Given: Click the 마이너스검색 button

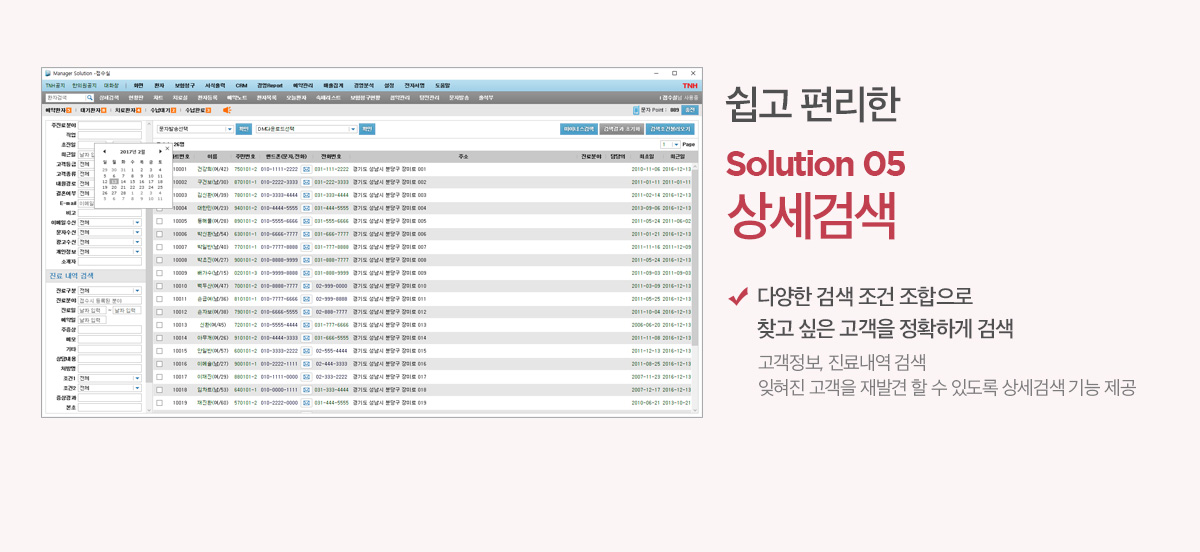Looking at the screenshot, I should (578, 129).
